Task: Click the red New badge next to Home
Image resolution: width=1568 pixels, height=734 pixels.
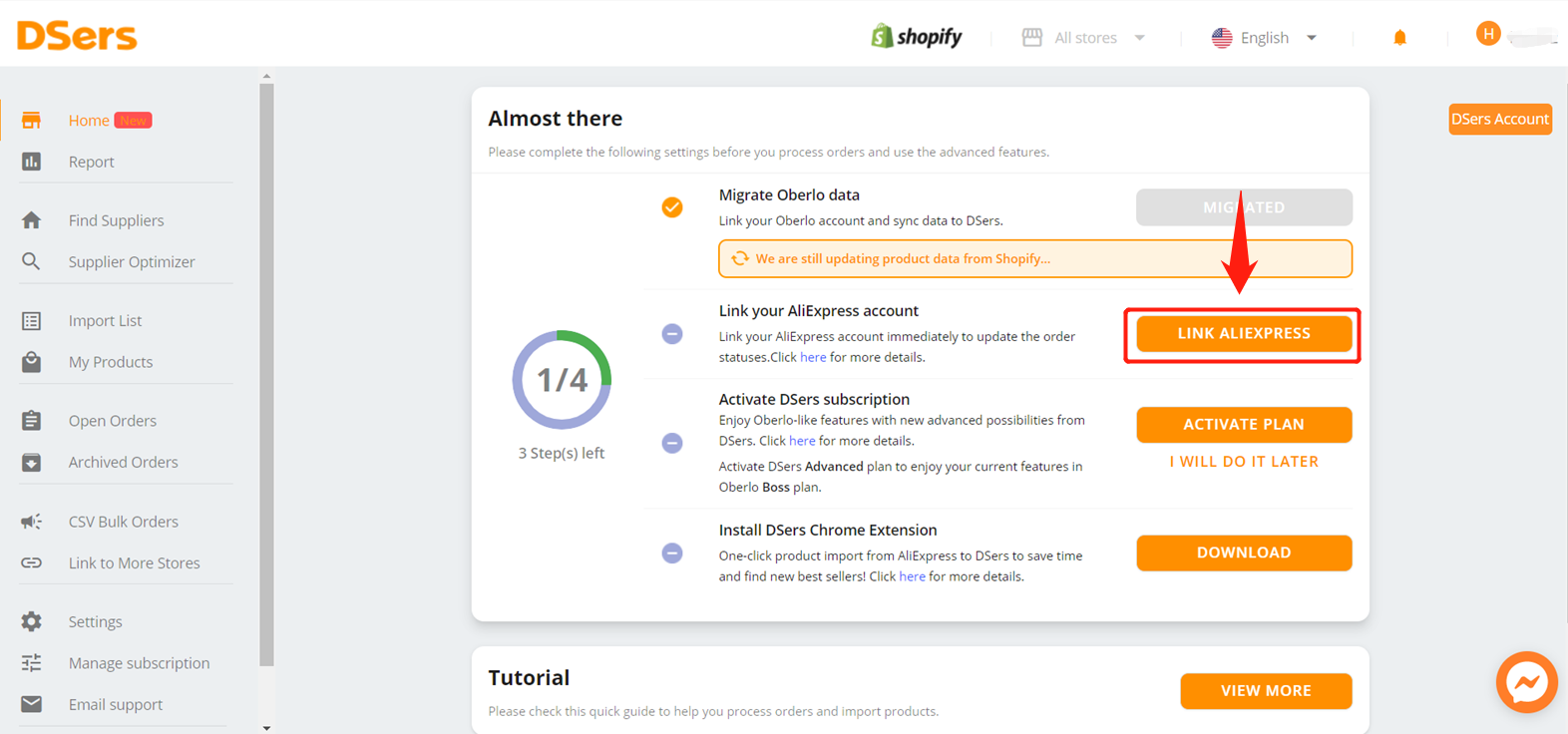Action: (133, 121)
